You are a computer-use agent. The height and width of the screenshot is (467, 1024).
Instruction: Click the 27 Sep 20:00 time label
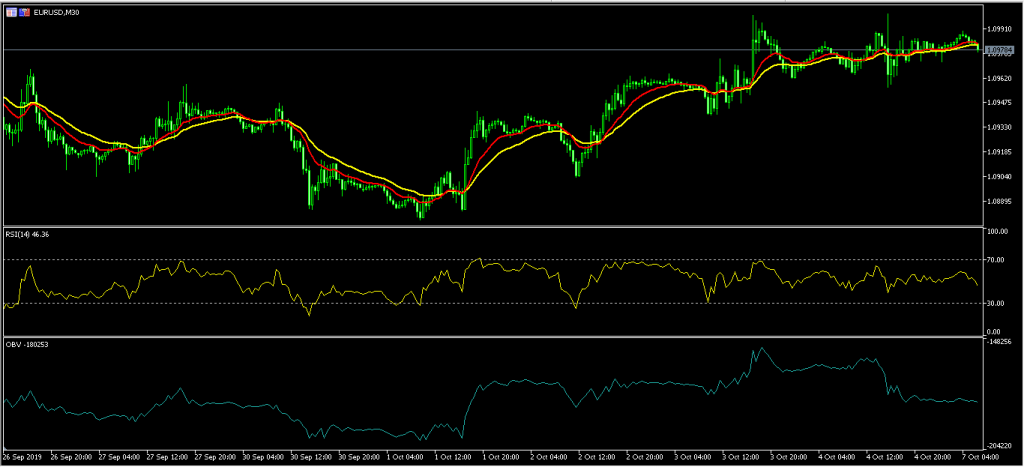(x=215, y=455)
